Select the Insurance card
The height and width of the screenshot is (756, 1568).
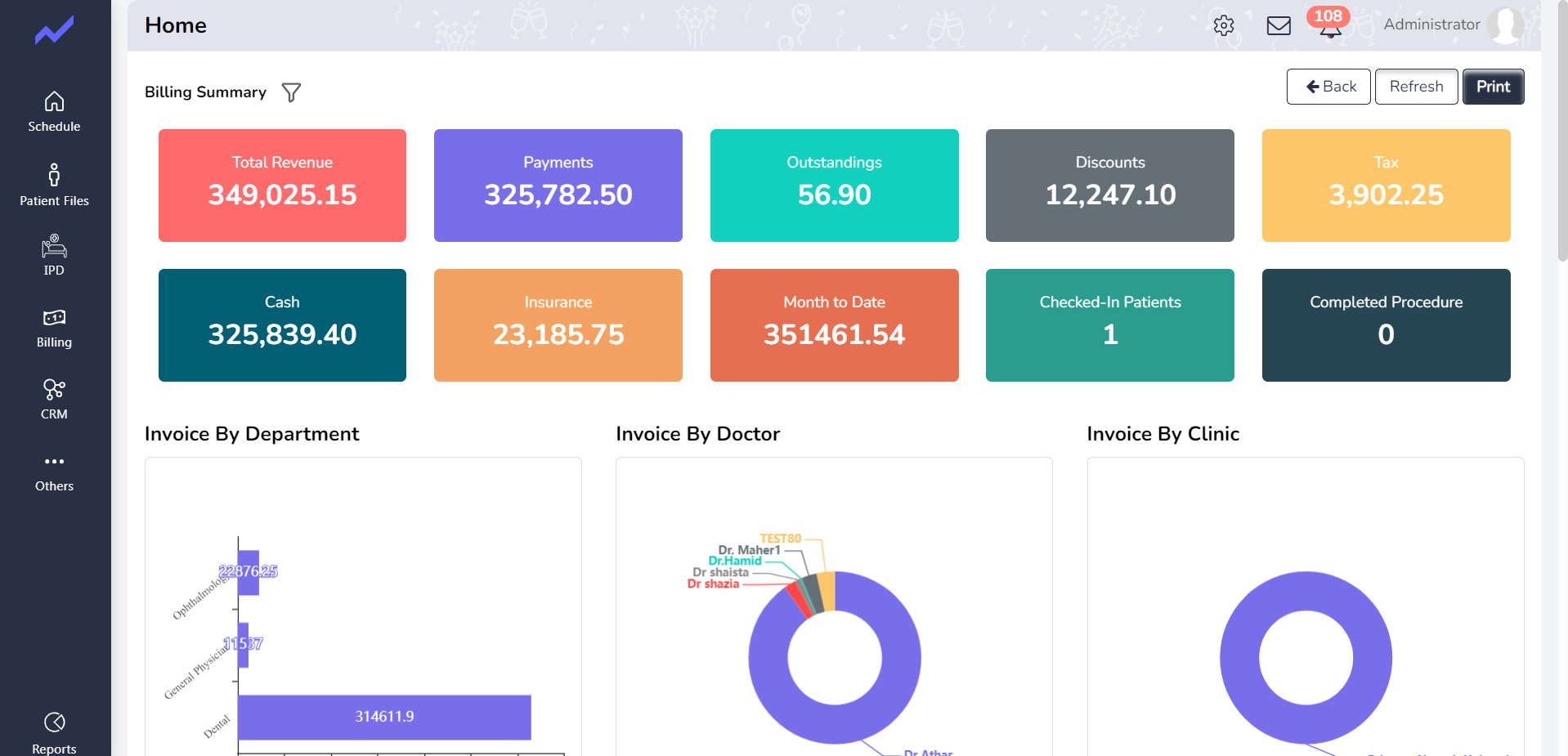pos(558,325)
